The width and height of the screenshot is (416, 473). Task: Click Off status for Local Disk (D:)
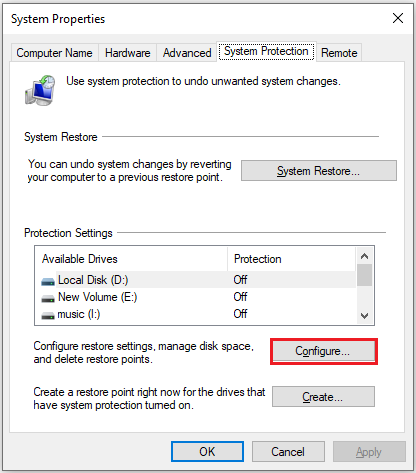[x=240, y=280]
